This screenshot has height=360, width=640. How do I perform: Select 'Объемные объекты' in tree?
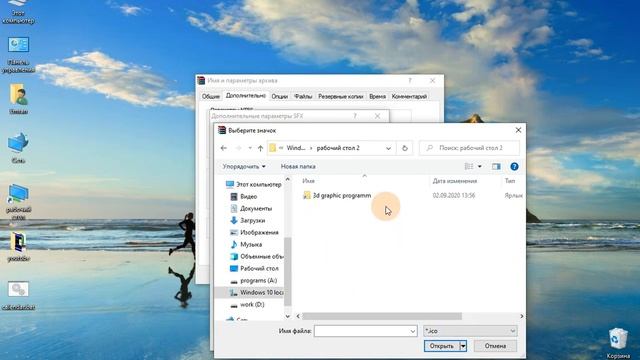(257, 256)
